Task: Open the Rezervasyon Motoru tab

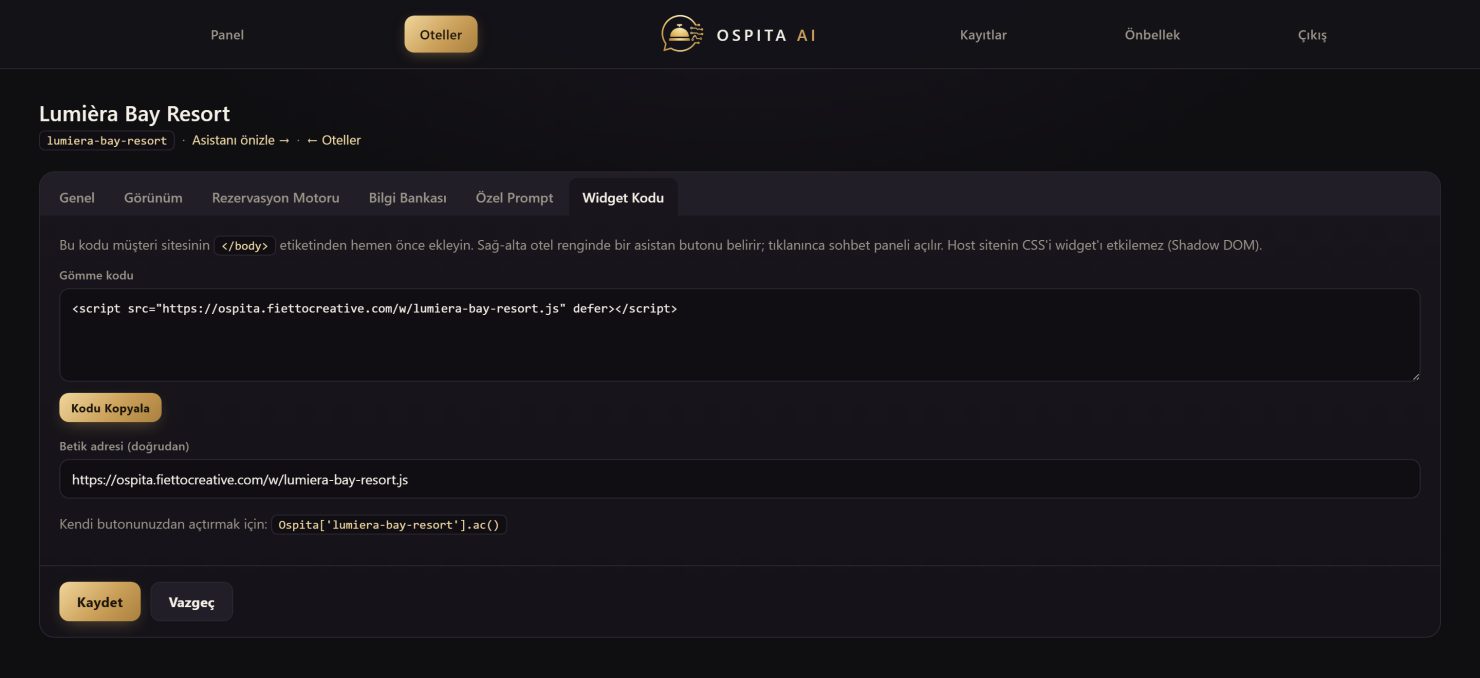Action: [275, 198]
